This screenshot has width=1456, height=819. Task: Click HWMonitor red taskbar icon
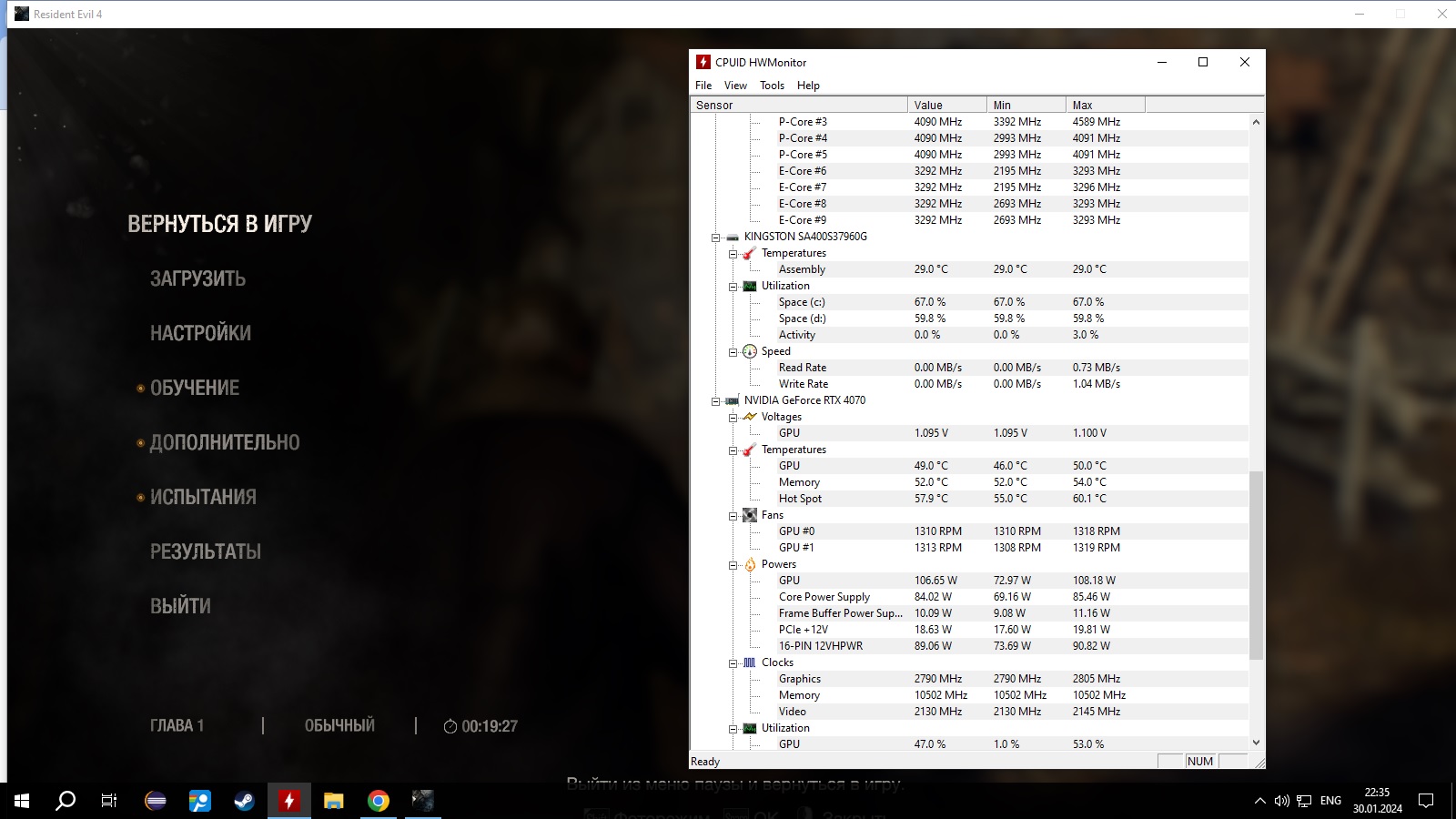[x=289, y=801]
